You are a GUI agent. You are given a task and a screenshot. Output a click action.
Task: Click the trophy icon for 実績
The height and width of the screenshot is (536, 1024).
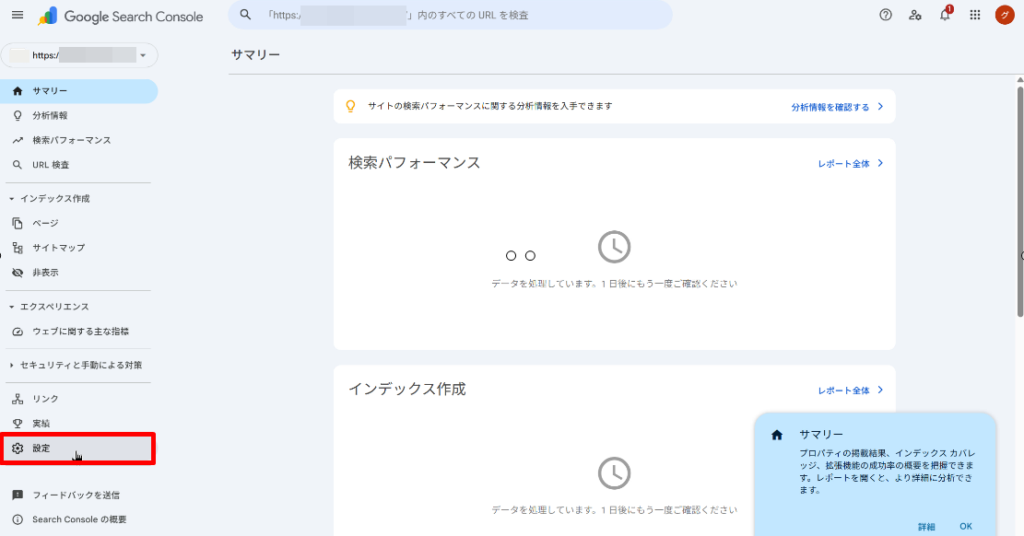[x=18, y=424]
